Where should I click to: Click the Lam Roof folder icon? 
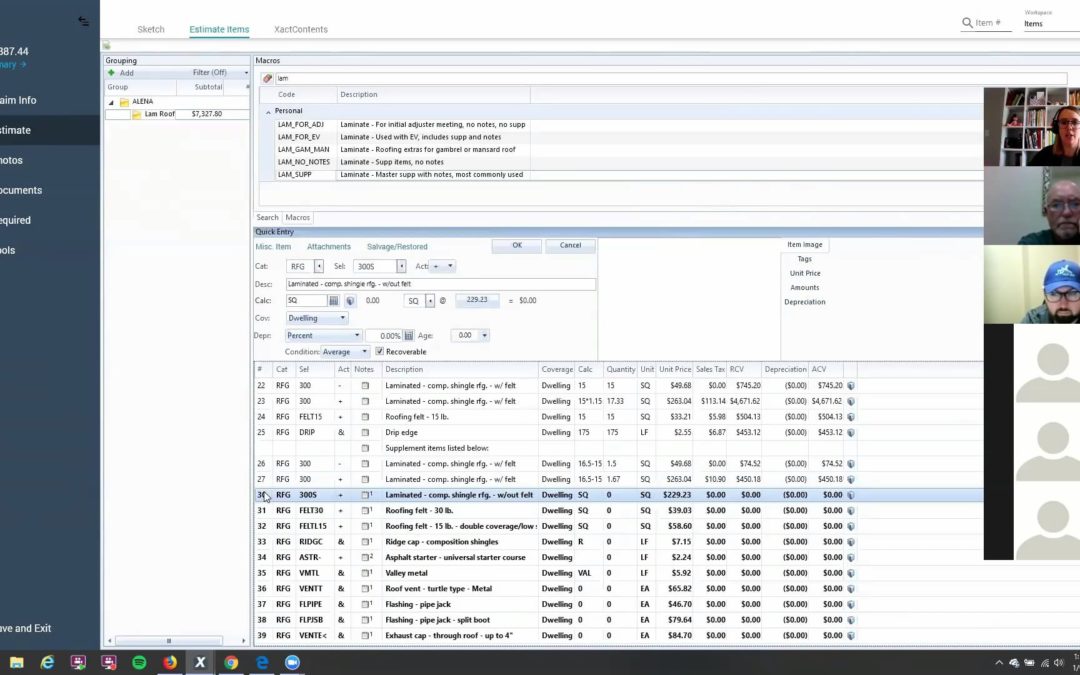[137, 115]
